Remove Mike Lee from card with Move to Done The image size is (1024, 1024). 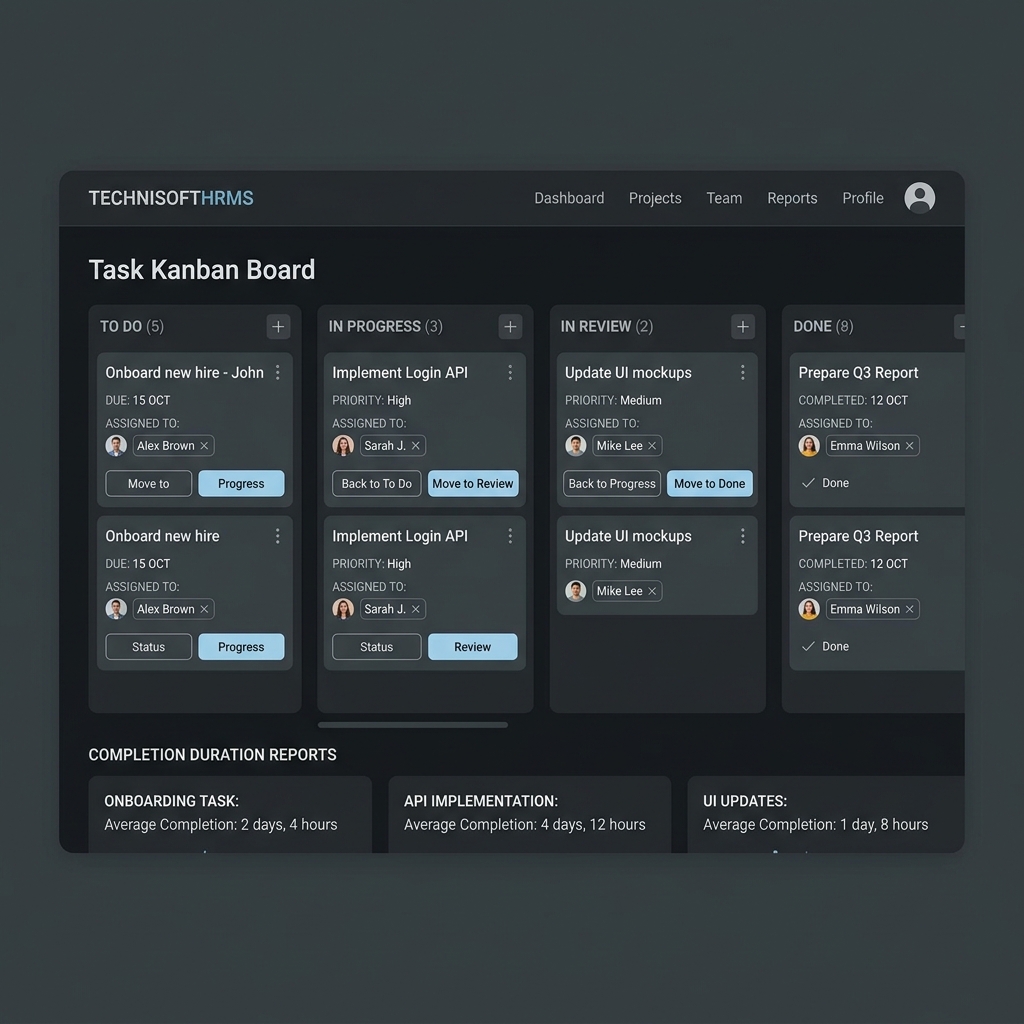pos(652,445)
